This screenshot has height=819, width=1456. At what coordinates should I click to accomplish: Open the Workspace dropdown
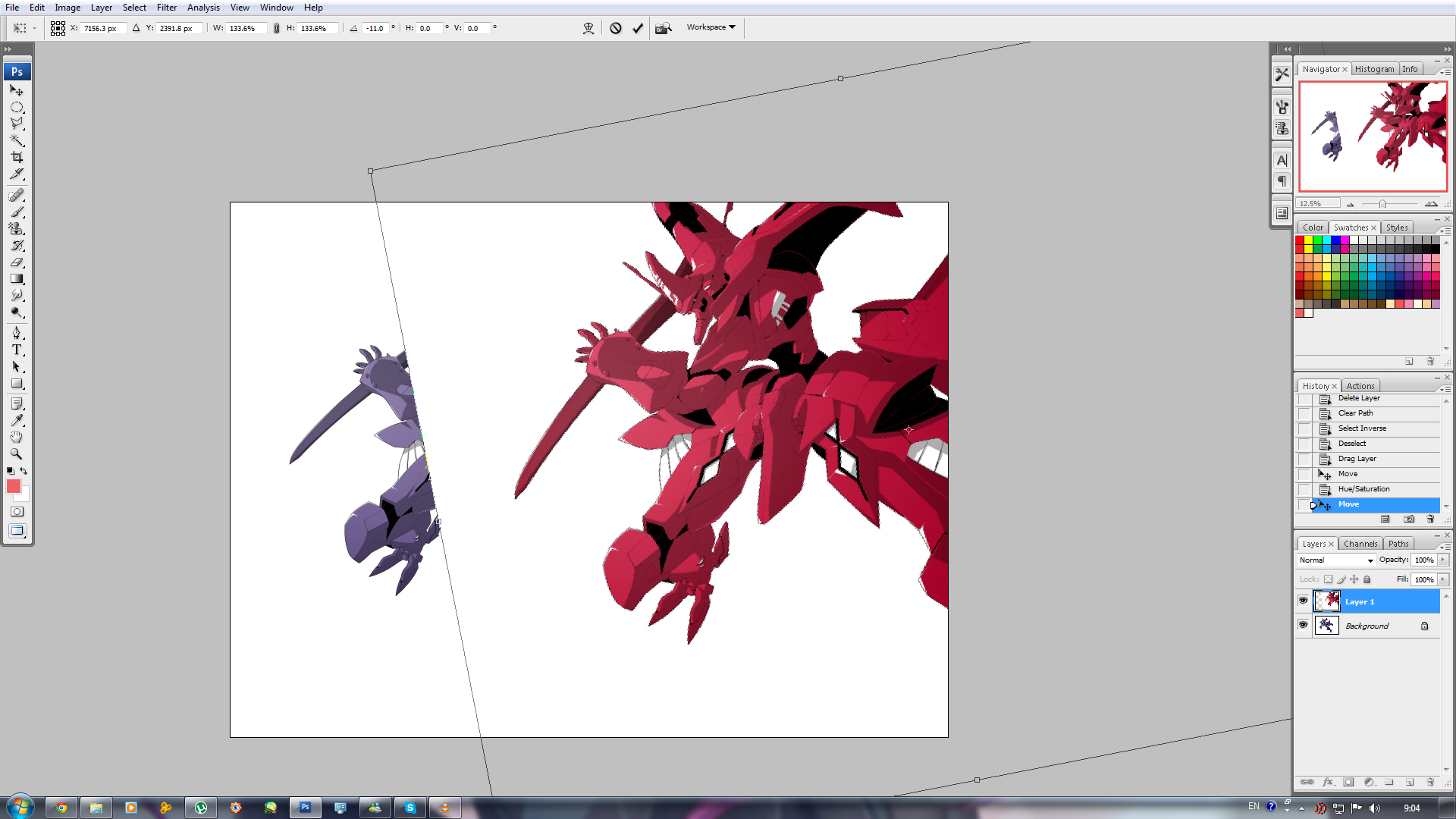711,27
